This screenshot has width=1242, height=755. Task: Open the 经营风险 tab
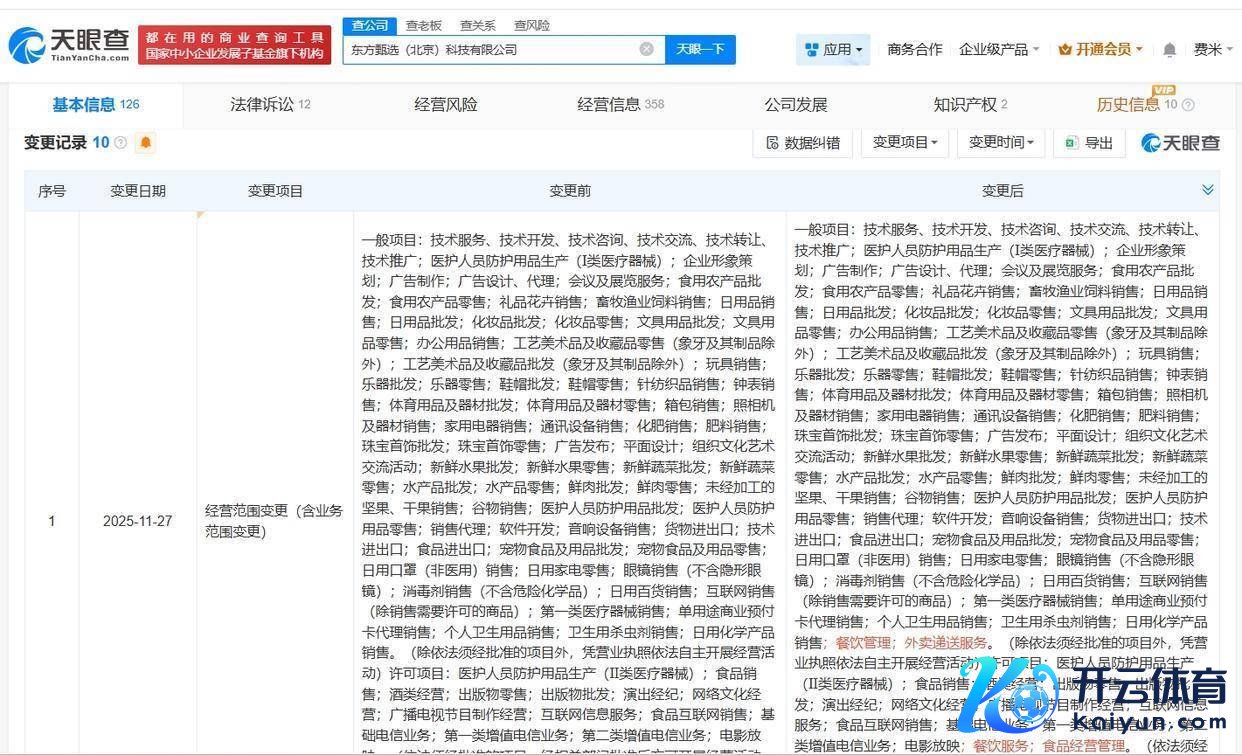pyautogui.click(x=446, y=104)
